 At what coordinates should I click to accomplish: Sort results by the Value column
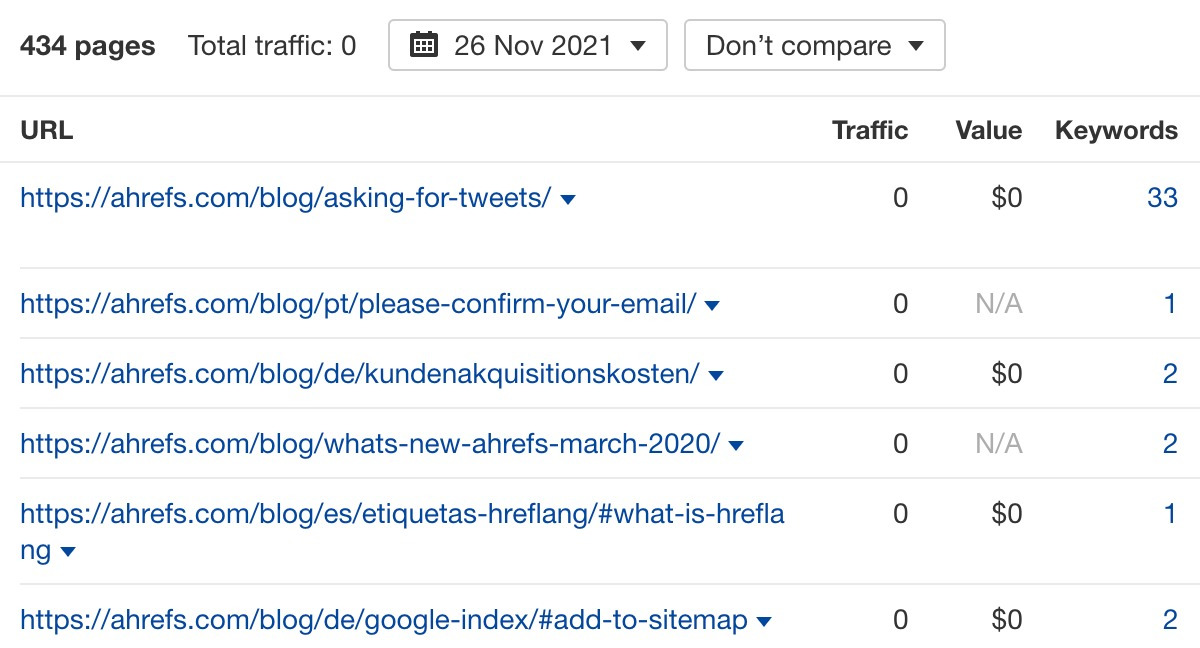(x=988, y=130)
